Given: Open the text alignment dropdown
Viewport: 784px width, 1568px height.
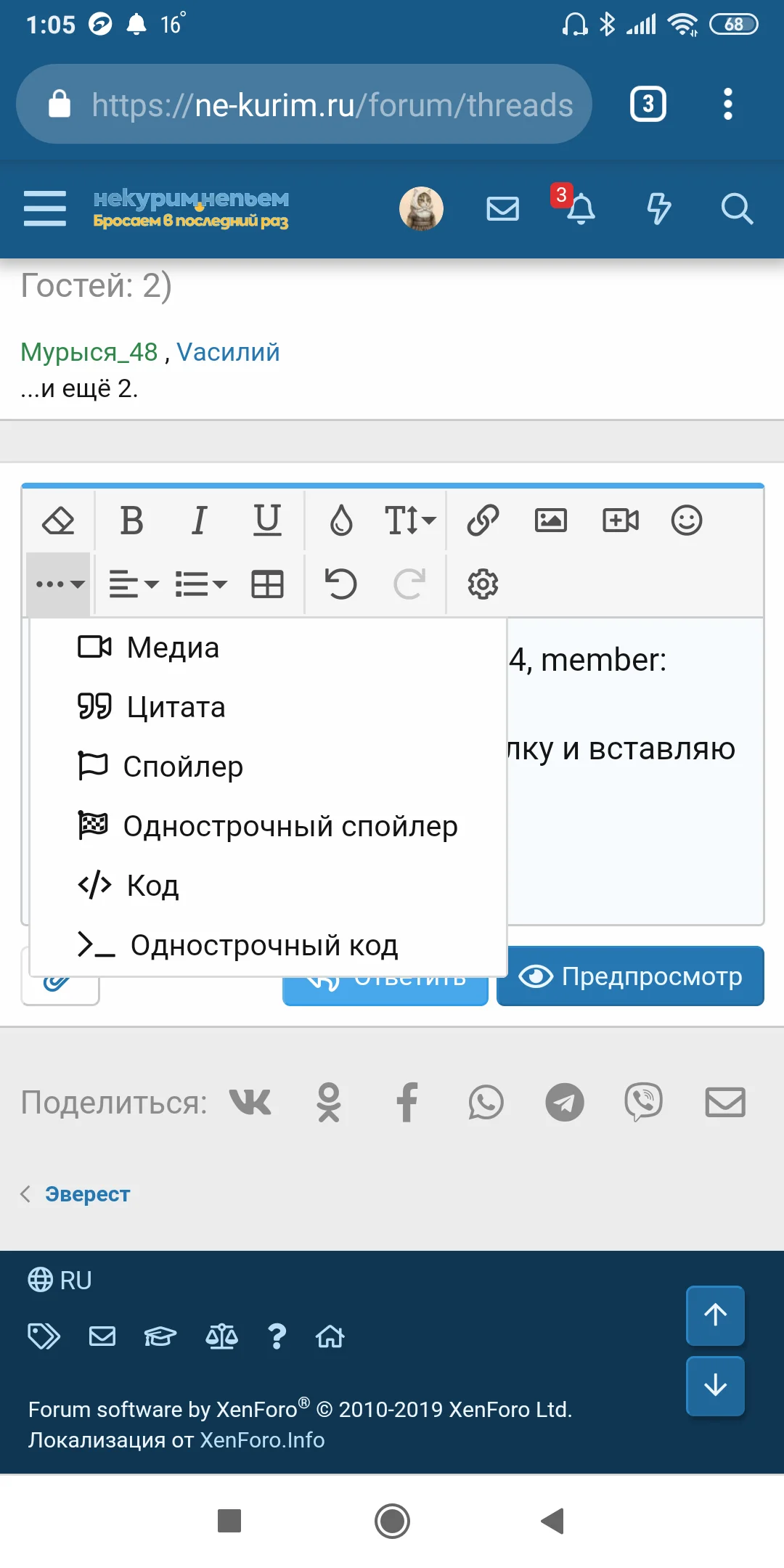Looking at the screenshot, I should pyautogui.click(x=134, y=584).
